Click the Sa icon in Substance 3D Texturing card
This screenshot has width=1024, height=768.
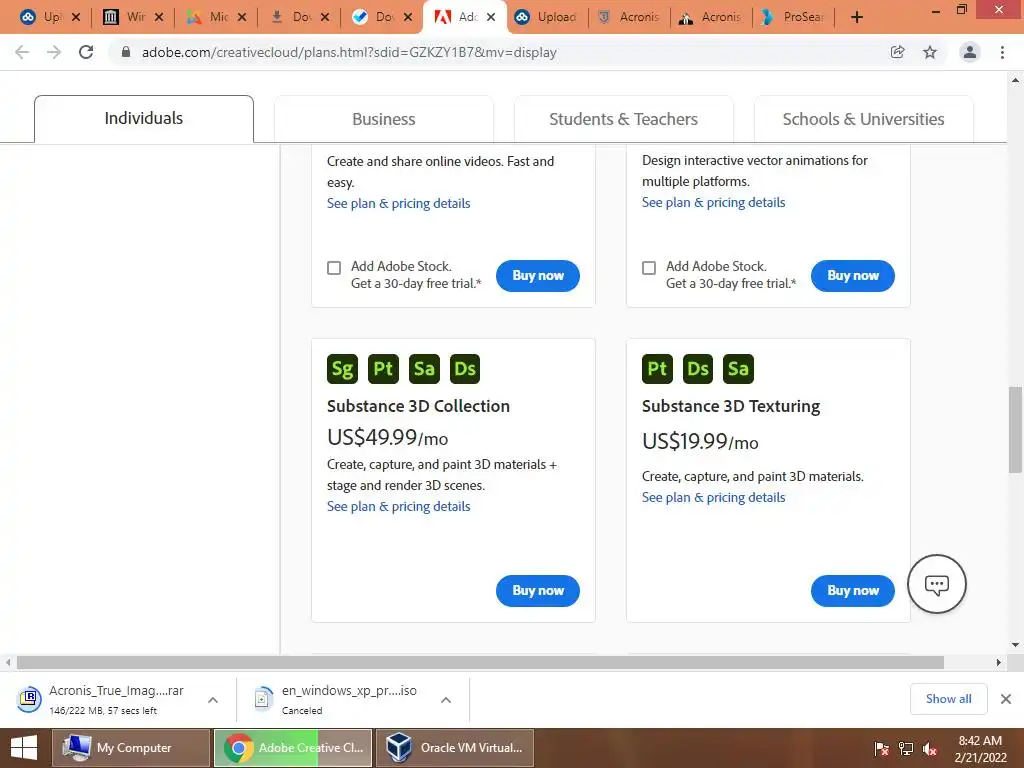tap(739, 368)
